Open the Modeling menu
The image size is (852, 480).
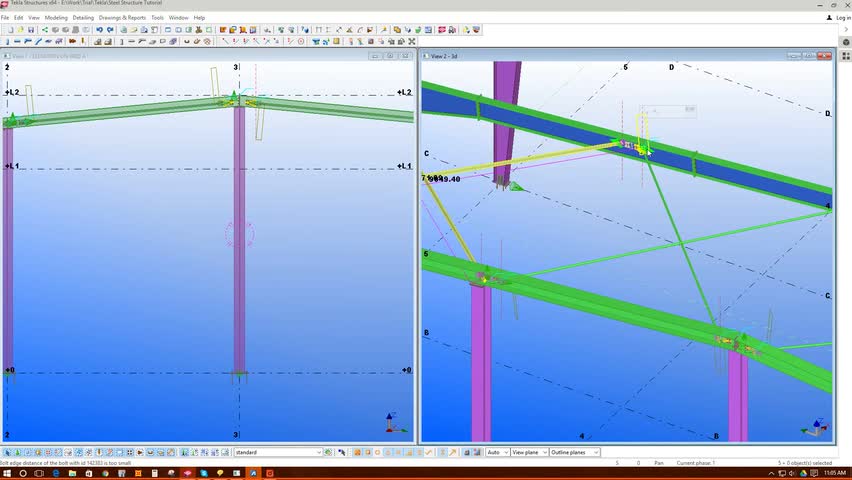[x=56, y=18]
